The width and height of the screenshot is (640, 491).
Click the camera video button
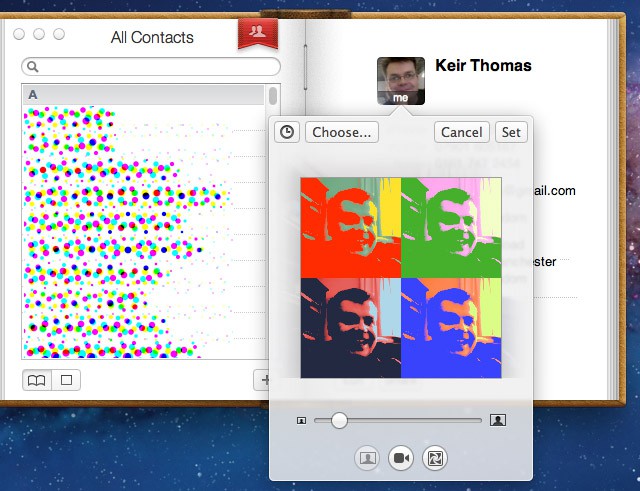401,457
